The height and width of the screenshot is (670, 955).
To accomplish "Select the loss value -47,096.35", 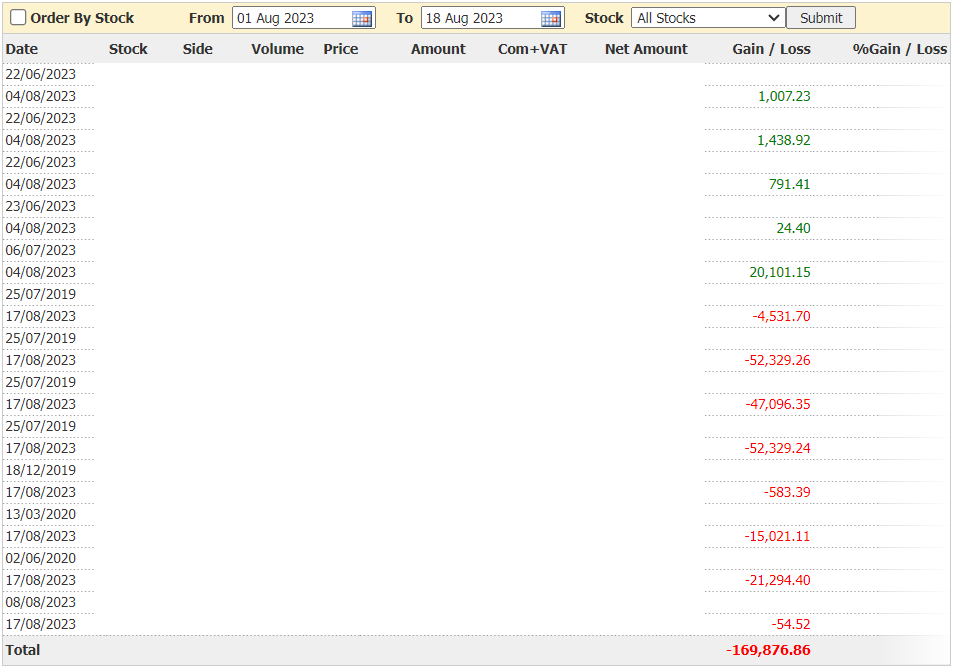I will click(778, 404).
